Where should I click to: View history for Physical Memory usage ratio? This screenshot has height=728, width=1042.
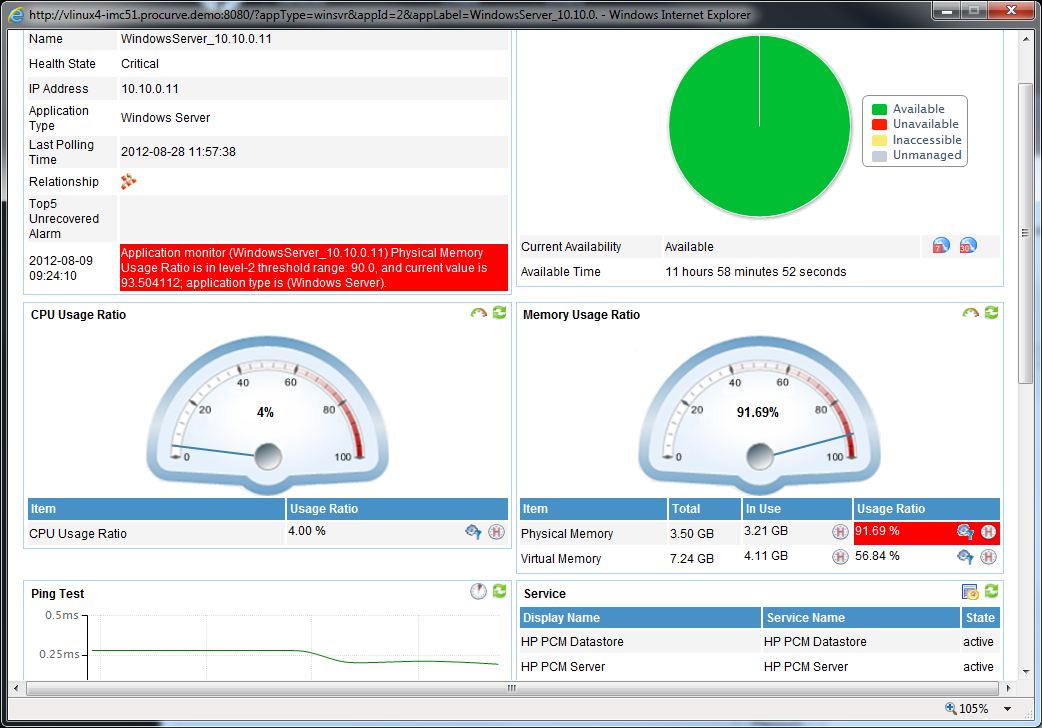[988, 533]
